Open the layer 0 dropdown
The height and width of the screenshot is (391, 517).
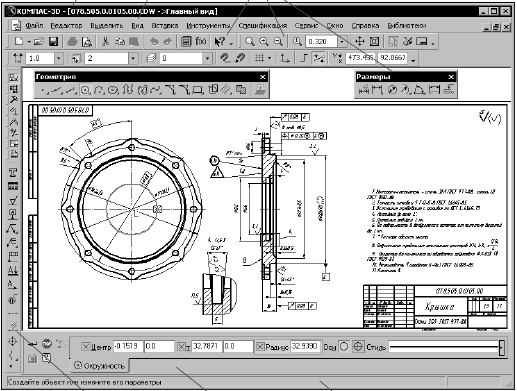(207, 58)
